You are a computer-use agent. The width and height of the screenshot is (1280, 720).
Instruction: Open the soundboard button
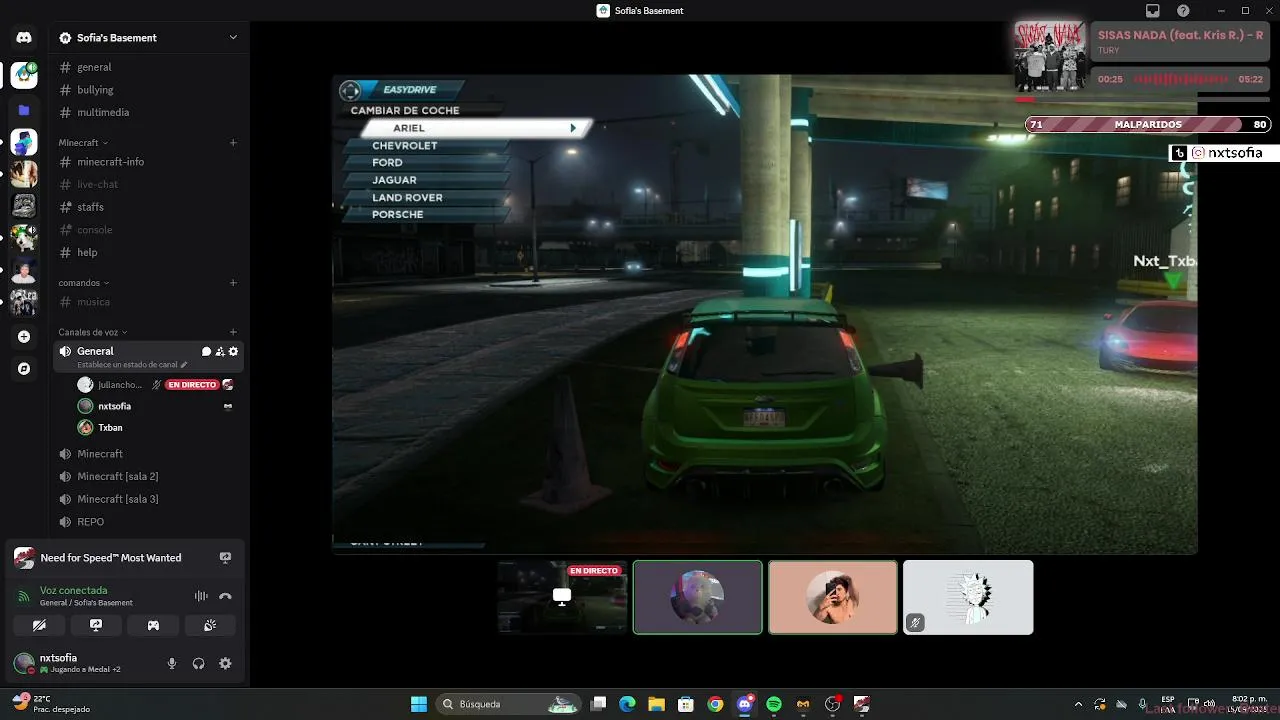click(x=210, y=625)
